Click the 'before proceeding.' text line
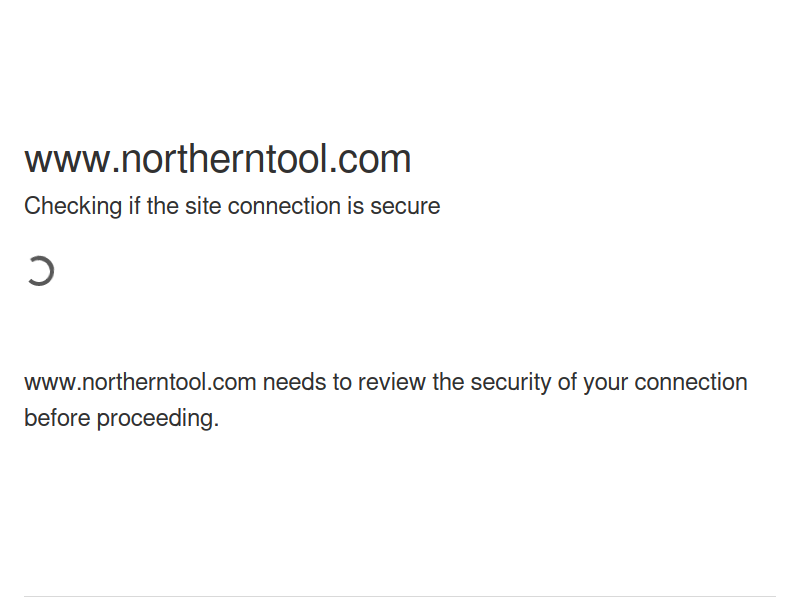This screenshot has width=800, height=600. click(x=121, y=418)
